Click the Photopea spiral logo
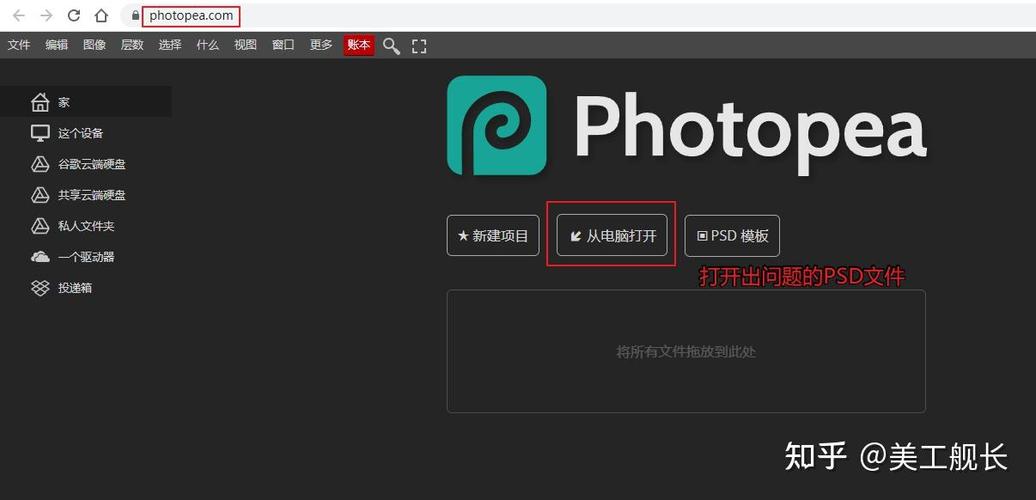1036x500 pixels. [497, 125]
